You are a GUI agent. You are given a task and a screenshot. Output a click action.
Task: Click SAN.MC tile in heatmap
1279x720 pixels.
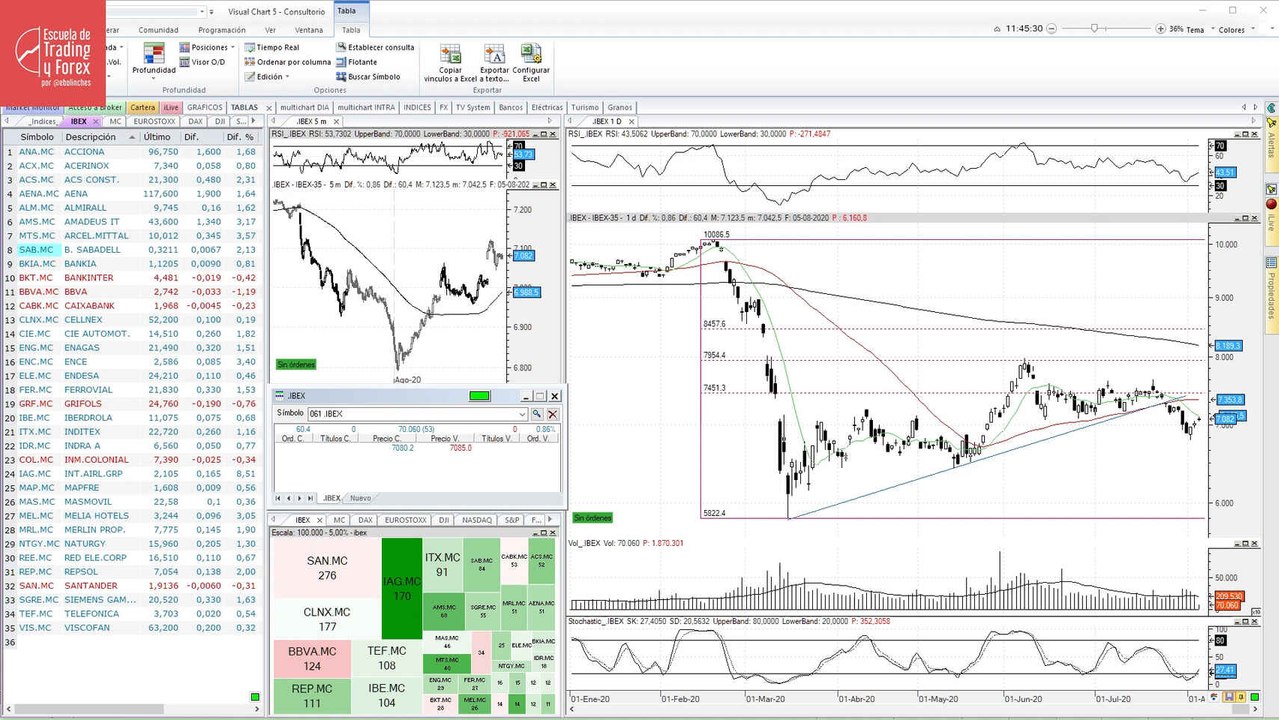[x=326, y=568]
